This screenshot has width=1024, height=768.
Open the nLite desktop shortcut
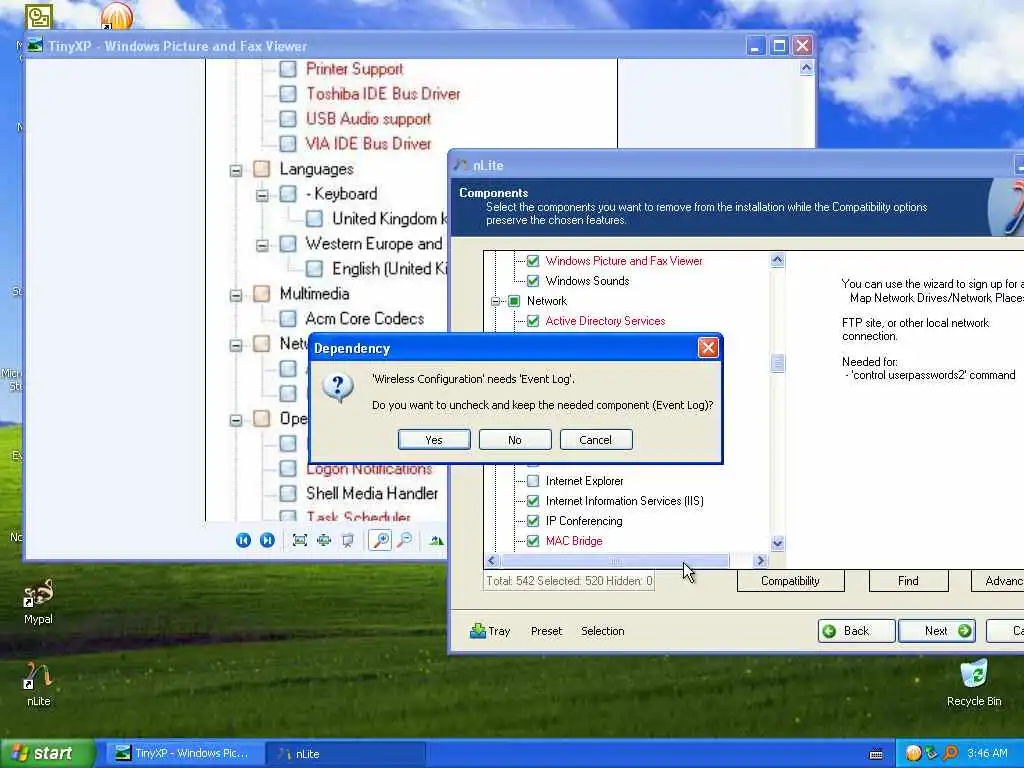tap(38, 684)
